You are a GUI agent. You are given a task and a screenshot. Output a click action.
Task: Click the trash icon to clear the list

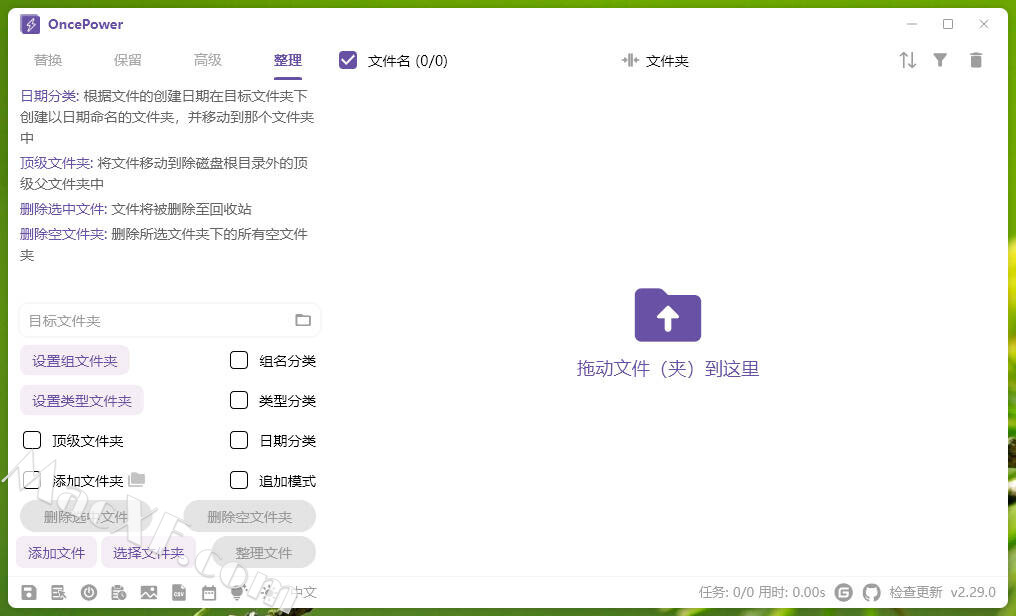pyautogui.click(x=976, y=60)
